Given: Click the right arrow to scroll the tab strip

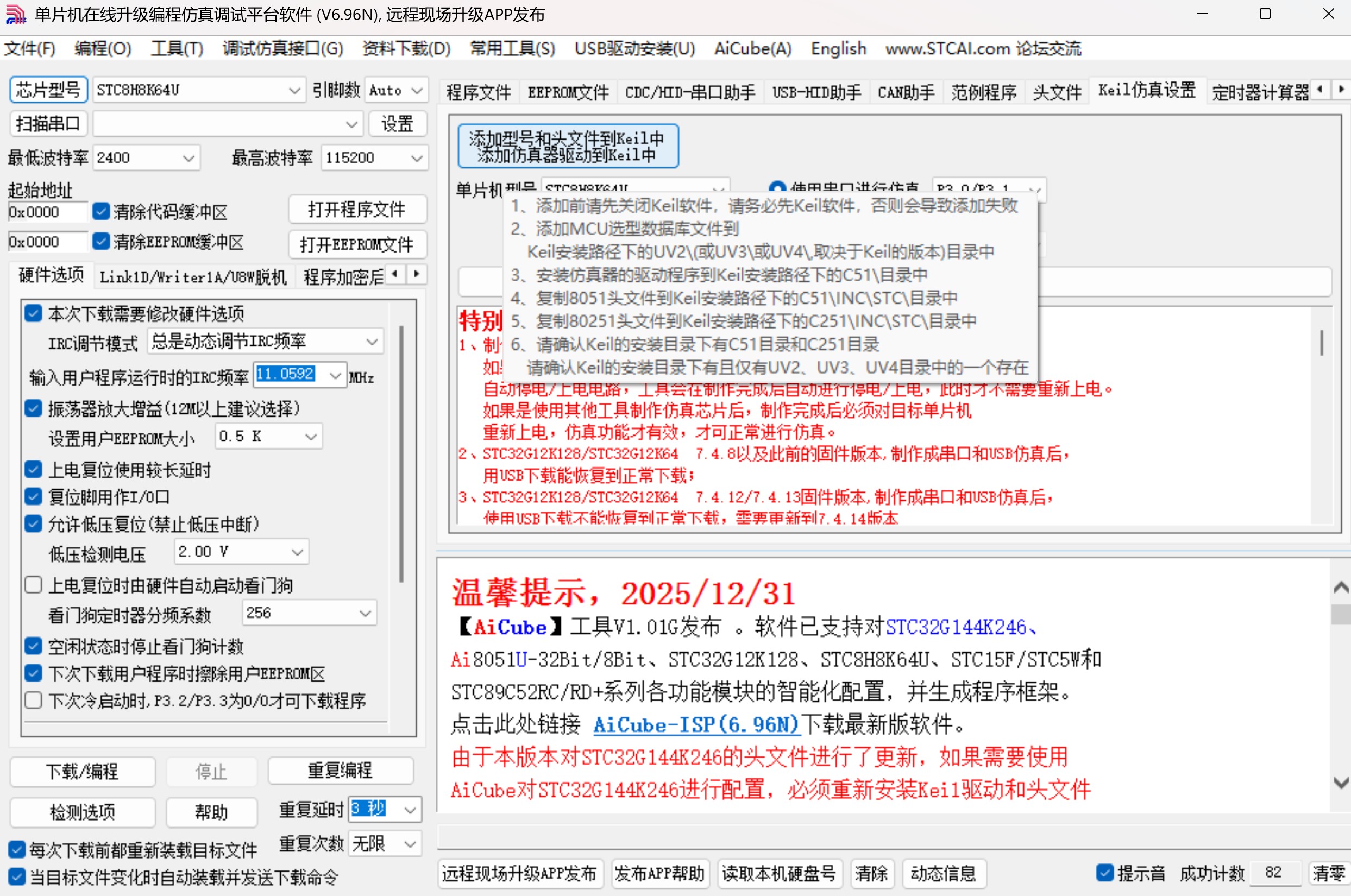Looking at the screenshot, I should pos(1342,89).
